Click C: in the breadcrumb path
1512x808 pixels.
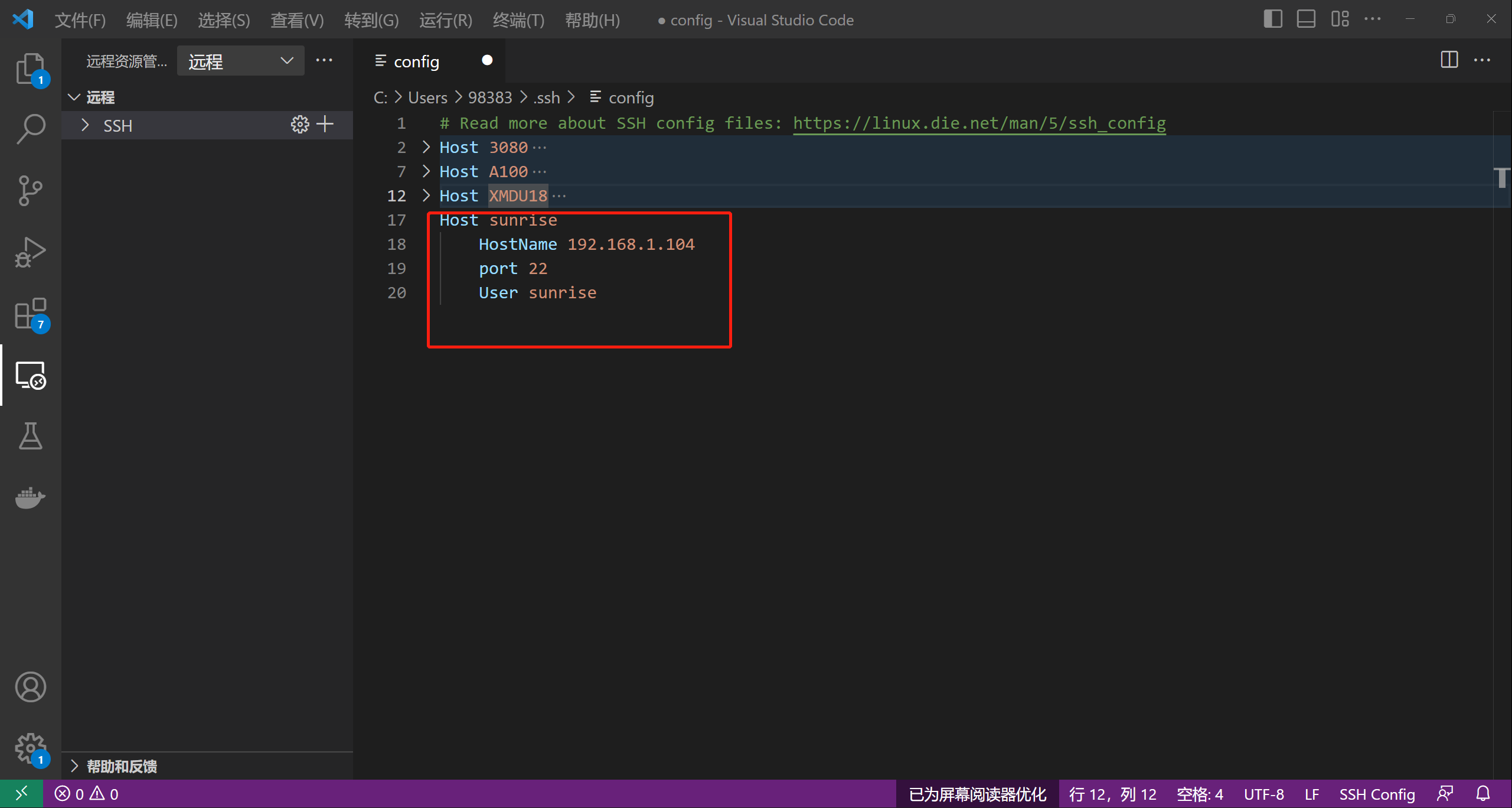[381, 97]
